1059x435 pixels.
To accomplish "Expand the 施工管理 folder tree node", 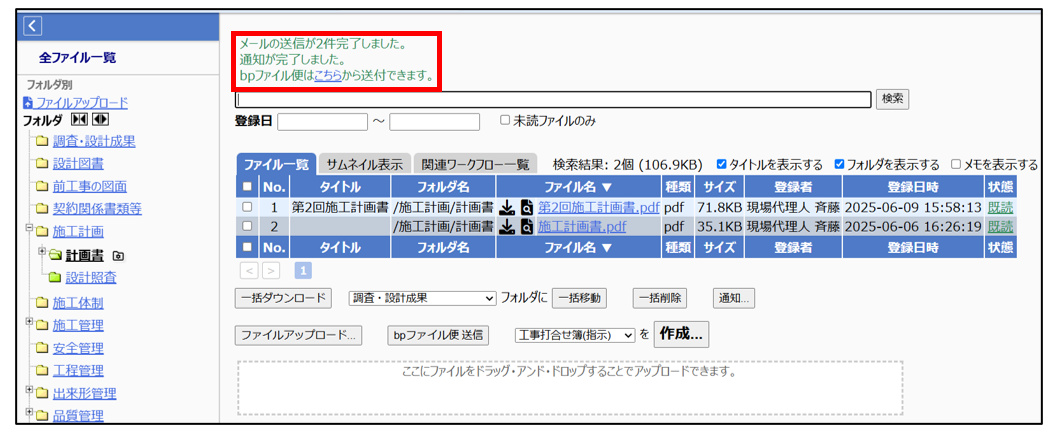I will (30, 322).
